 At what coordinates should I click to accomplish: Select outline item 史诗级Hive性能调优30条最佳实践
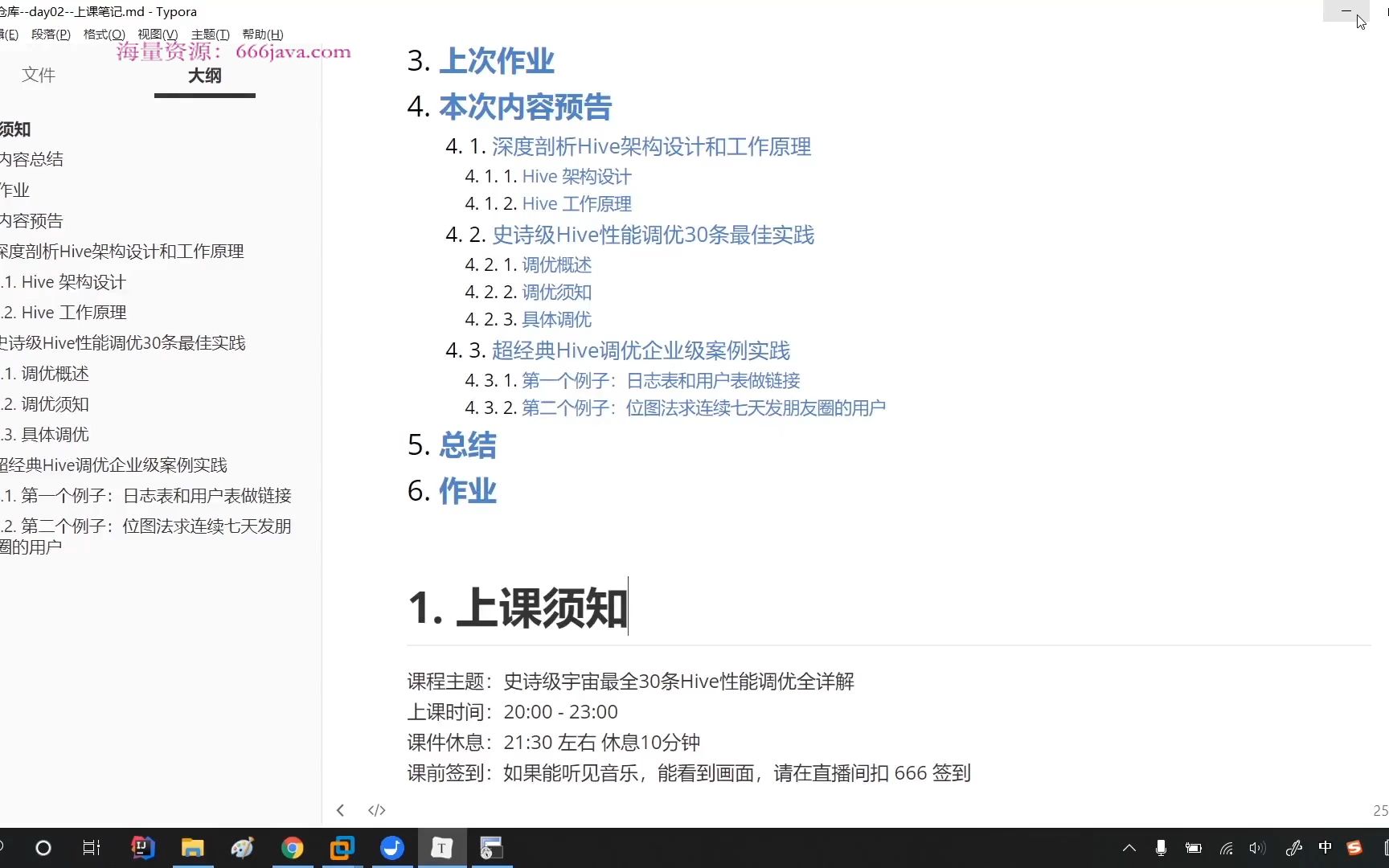pyautogui.click(x=123, y=342)
